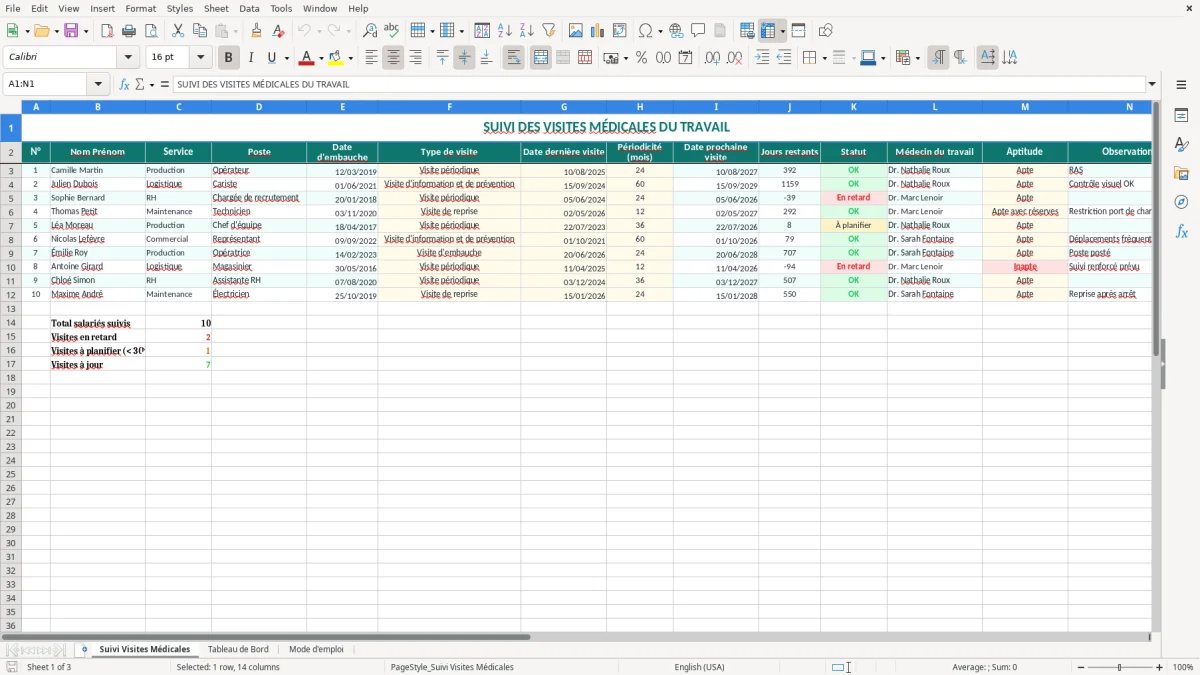The width and height of the screenshot is (1200, 675).
Task: Click the Insert Comment icon
Action: tap(698, 31)
